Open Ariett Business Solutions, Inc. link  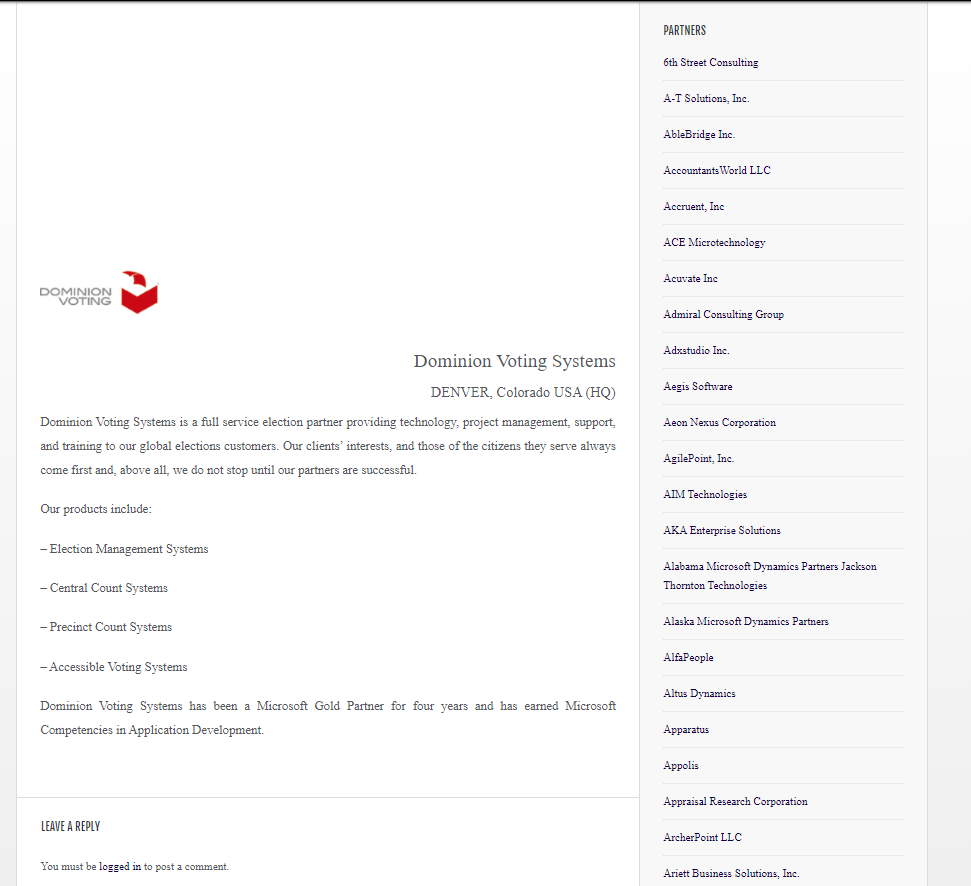731,872
